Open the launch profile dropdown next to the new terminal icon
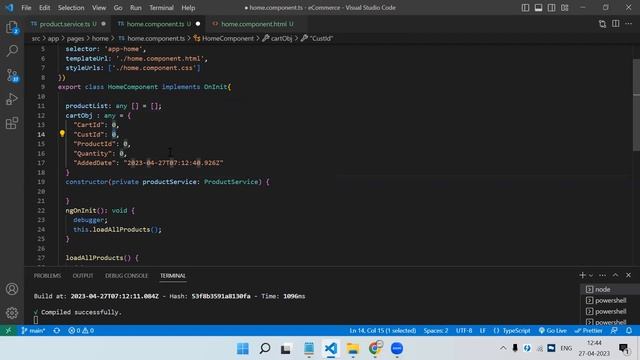 coord(591,276)
